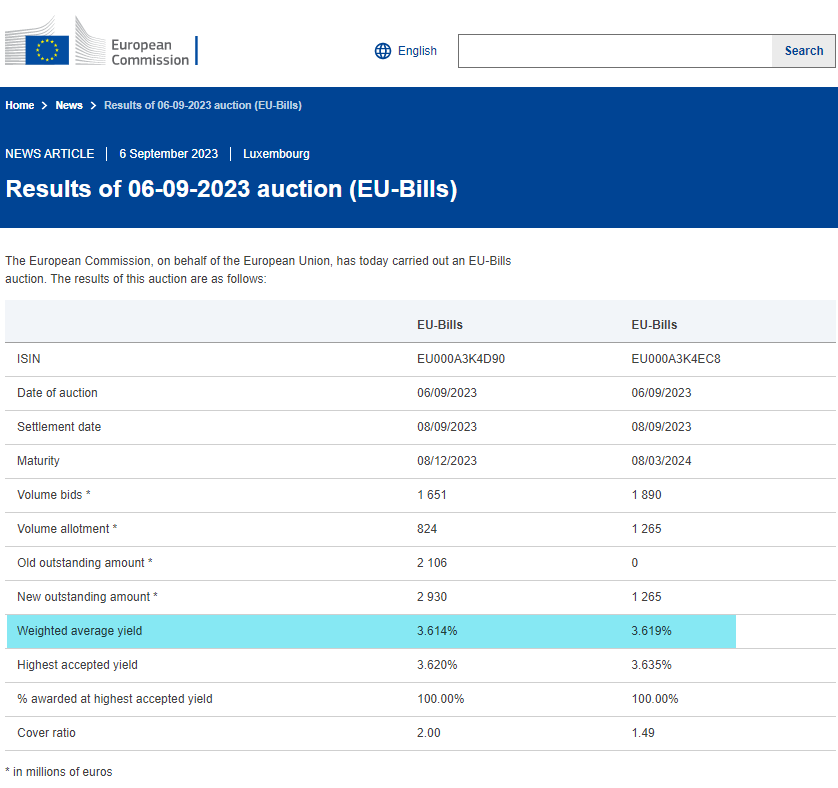Click the globe language icon
This screenshot has height=788, width=838.
[x=383, y=51]
